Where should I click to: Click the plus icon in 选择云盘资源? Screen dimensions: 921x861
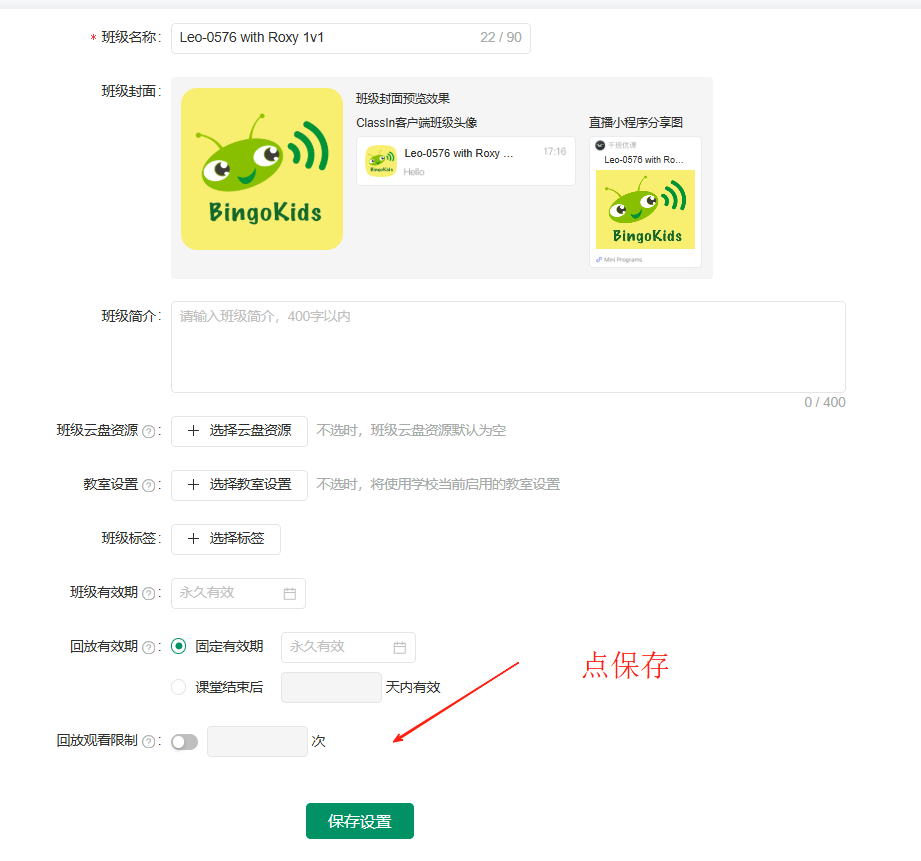(193, 431)
